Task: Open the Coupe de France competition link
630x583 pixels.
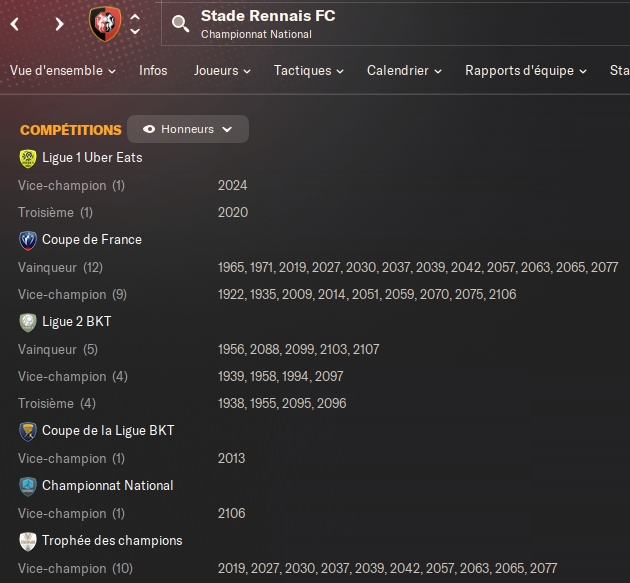Action: (x=92, y=240)
